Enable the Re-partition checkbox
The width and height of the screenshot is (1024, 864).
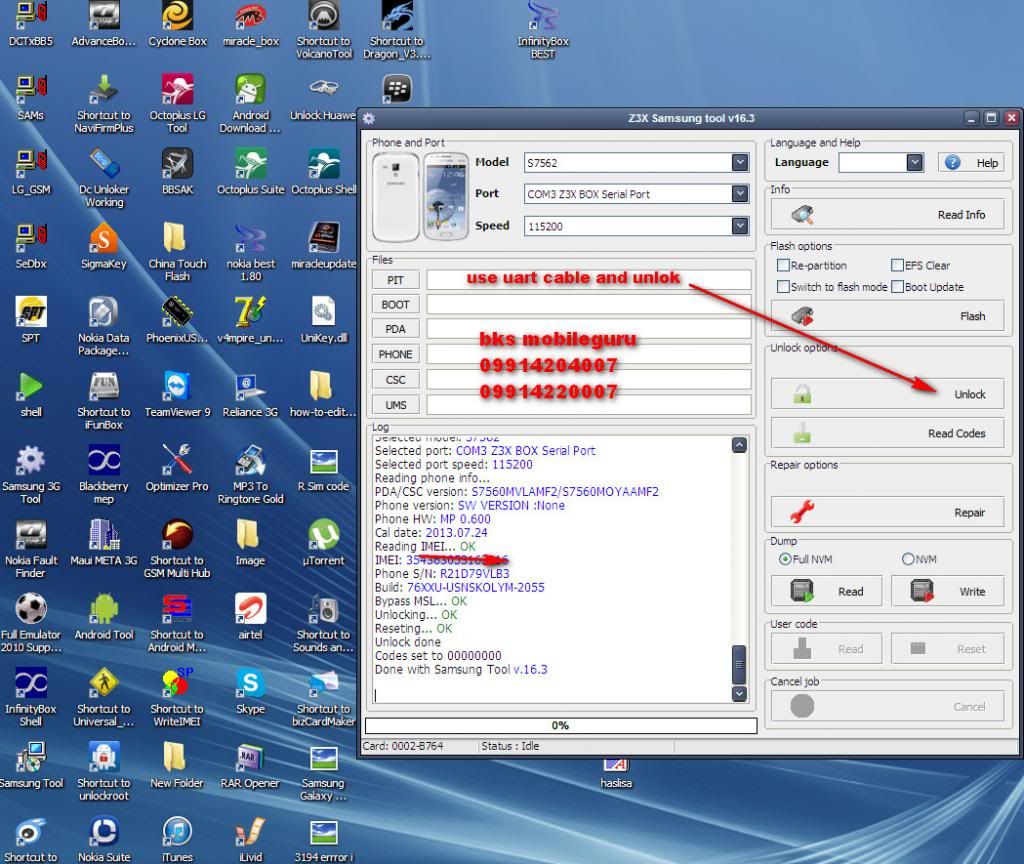(783, 265)
